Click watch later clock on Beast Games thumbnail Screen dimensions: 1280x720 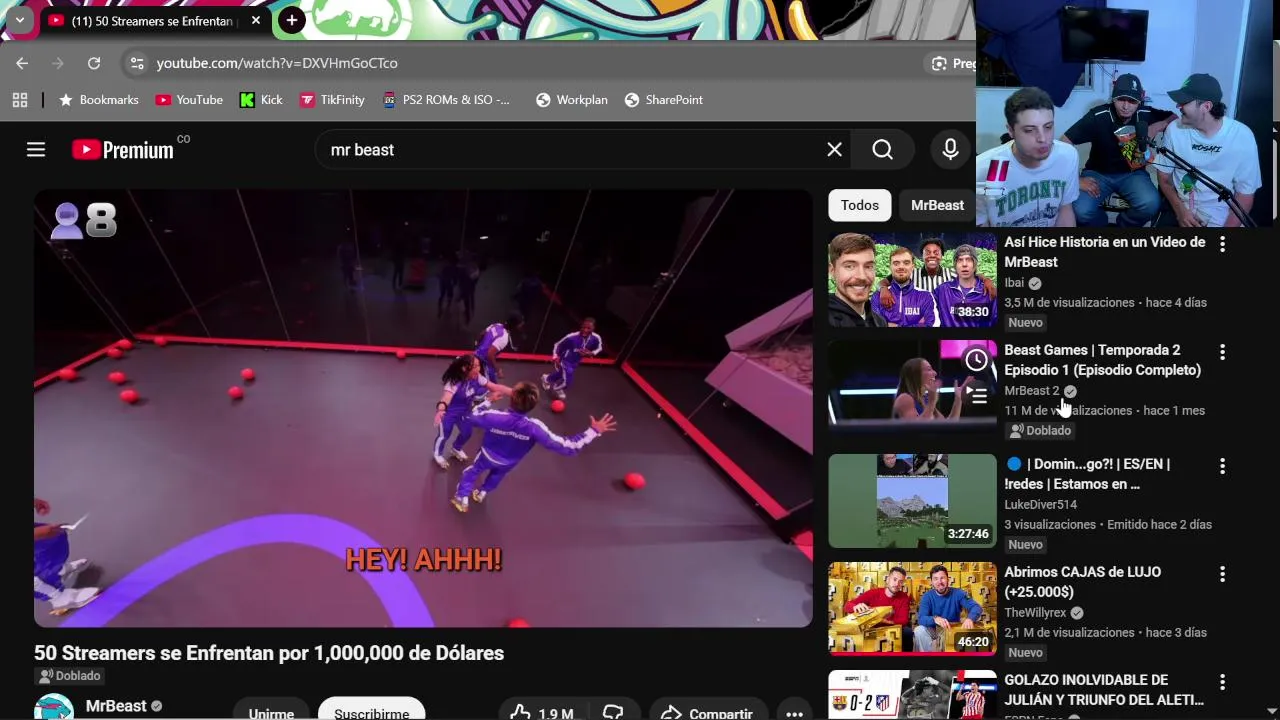coord(977,360)
